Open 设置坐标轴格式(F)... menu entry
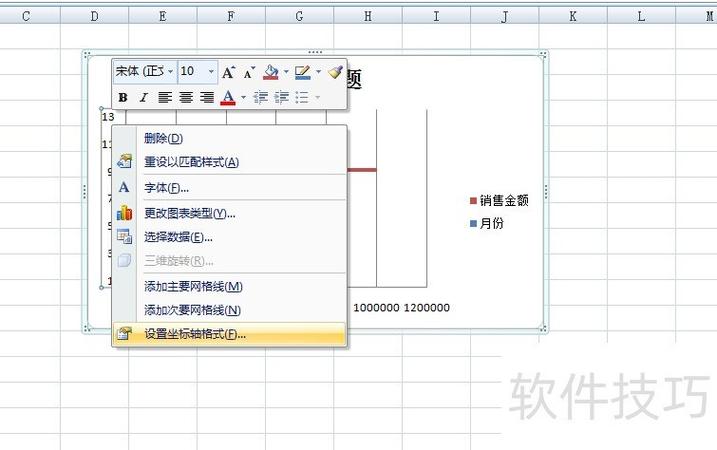This screenshot has height=450, width=717. (x=229, y=334)
